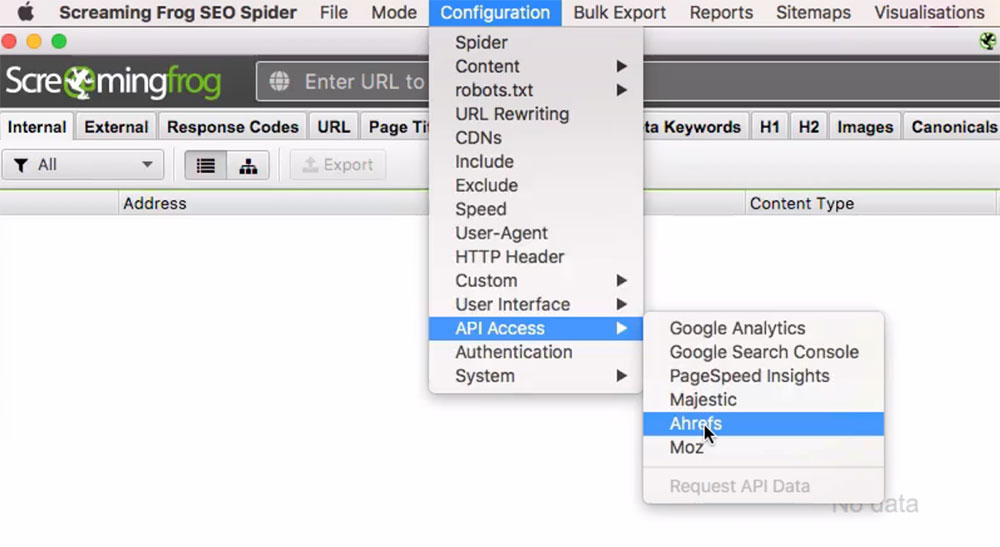Open the Reports menu
The image size is (1000, 547).
(x=721, y=12)
